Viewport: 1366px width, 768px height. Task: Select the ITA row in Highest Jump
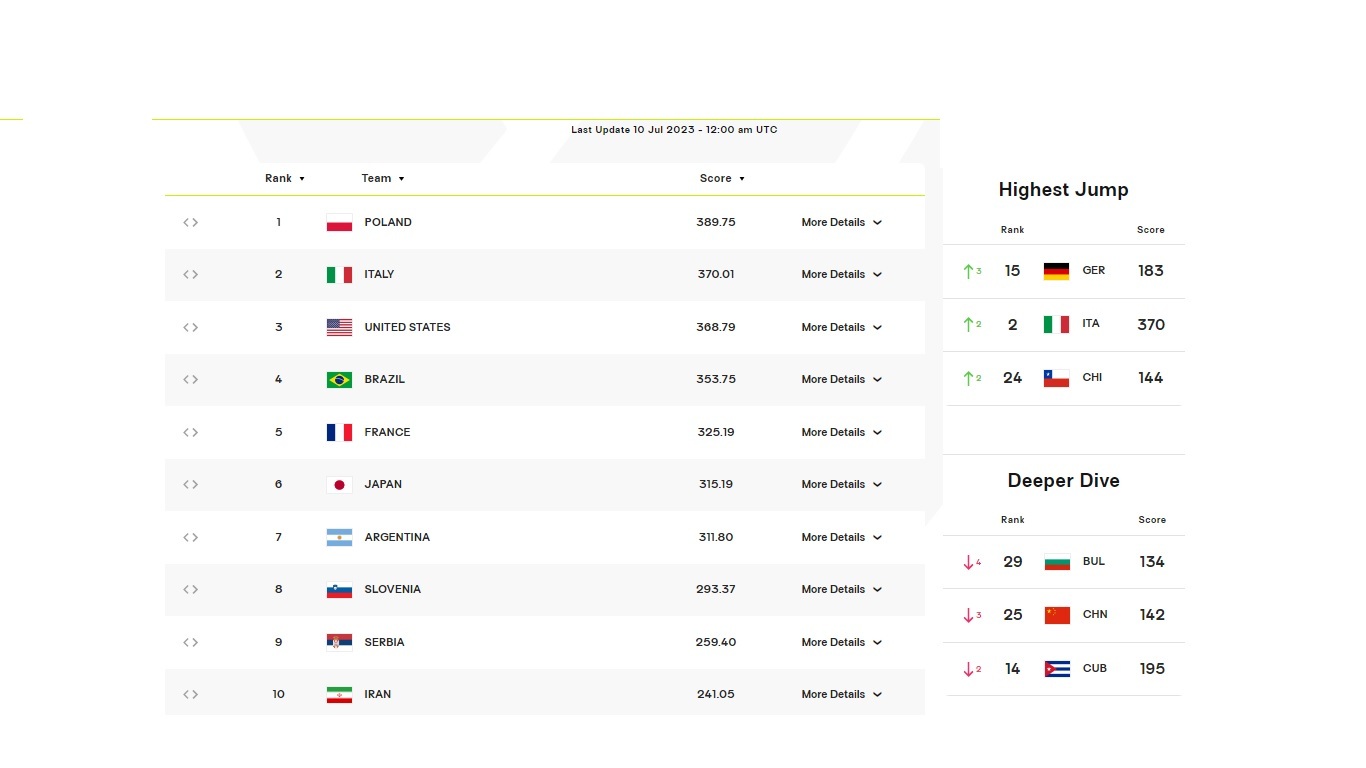[1063, 325]
